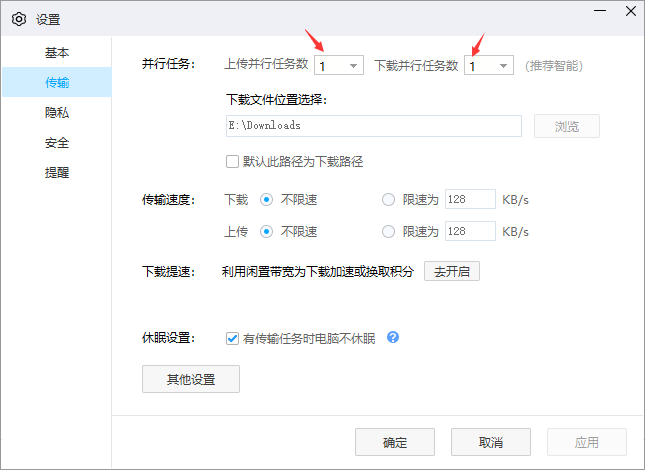This screenshot has height=470, width=645.
Task: Enable default download path checkbox
Action: [x=233, y=161]
